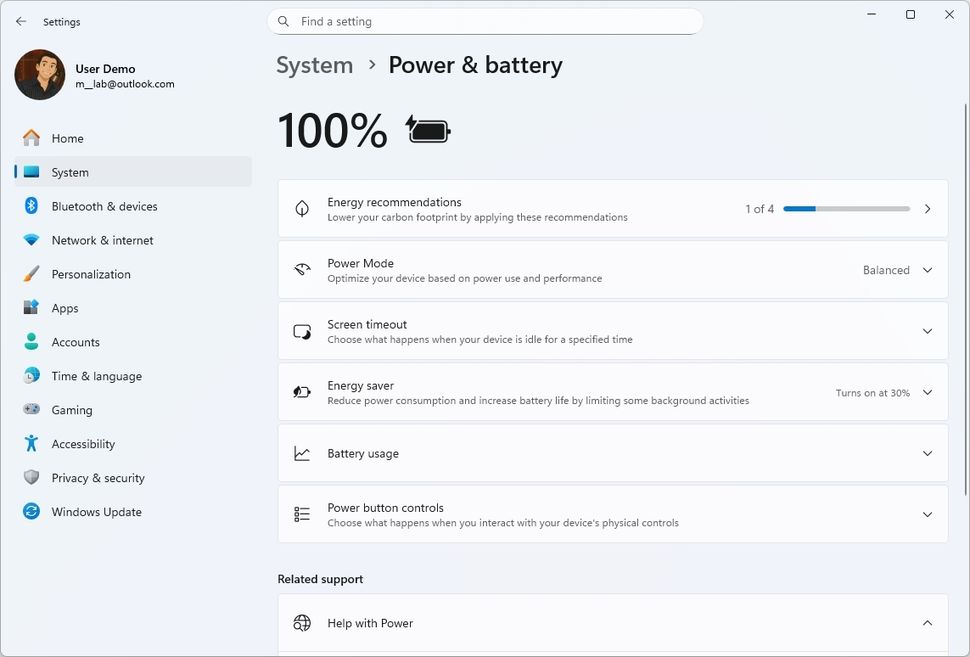Select the Gaming sidebar icon
970x657 pixels.
(31, 410)
